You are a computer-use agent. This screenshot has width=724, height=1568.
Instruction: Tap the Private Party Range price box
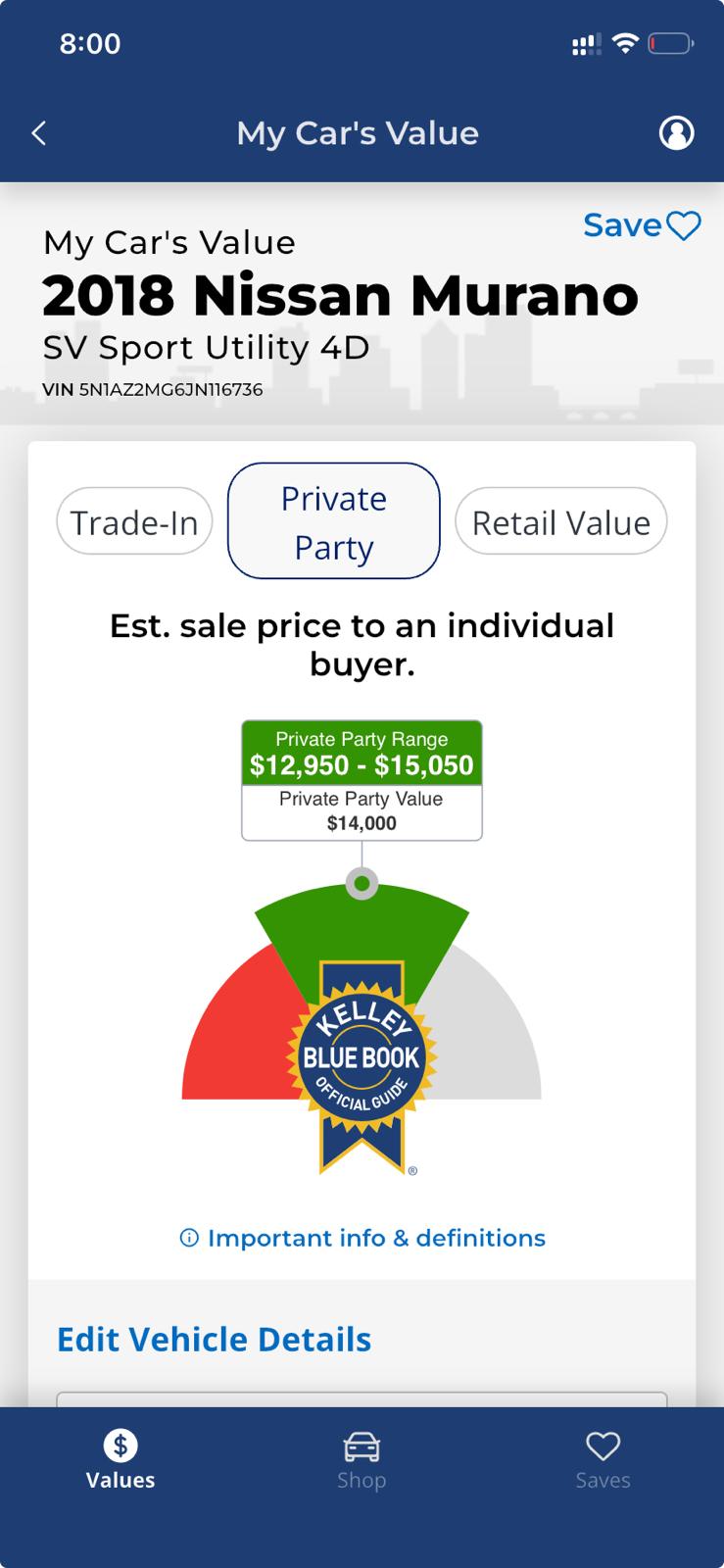tap(362, 753)
